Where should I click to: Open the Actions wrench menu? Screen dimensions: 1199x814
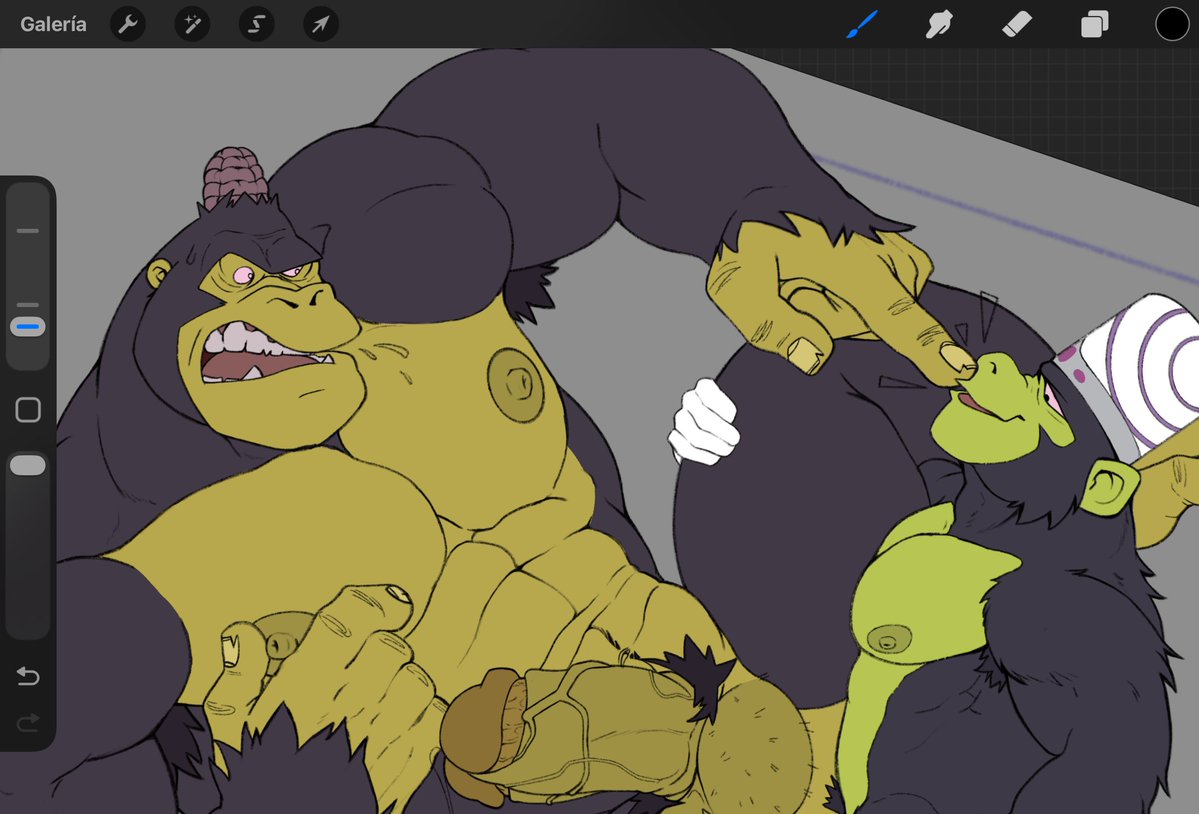click(128, 24)
